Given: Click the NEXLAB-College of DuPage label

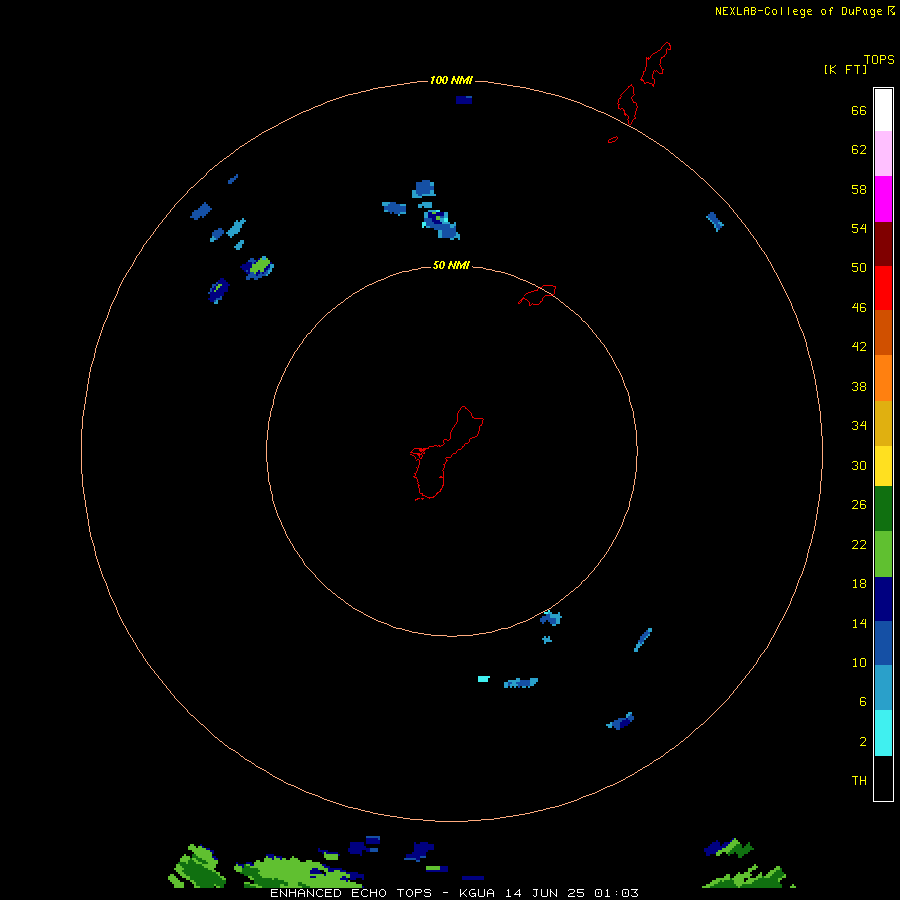Looking at the screenshot, I should 798,11.
